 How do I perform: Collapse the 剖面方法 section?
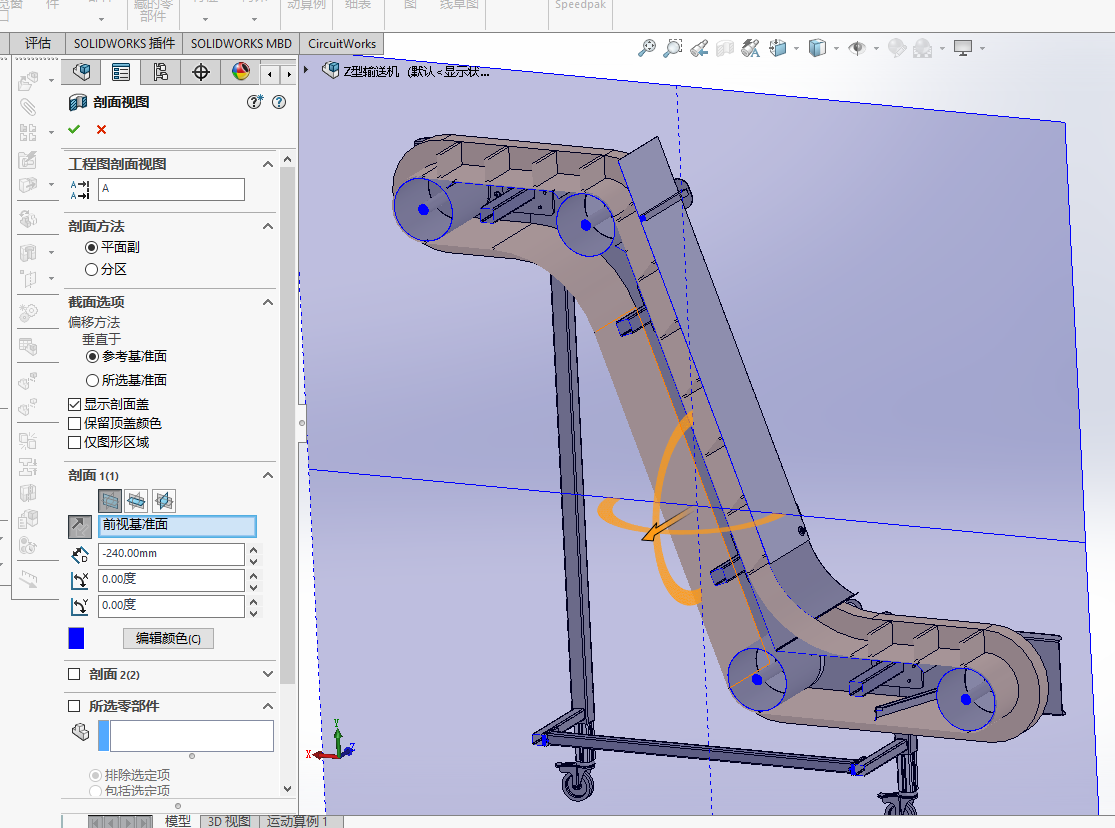point(268,227)
